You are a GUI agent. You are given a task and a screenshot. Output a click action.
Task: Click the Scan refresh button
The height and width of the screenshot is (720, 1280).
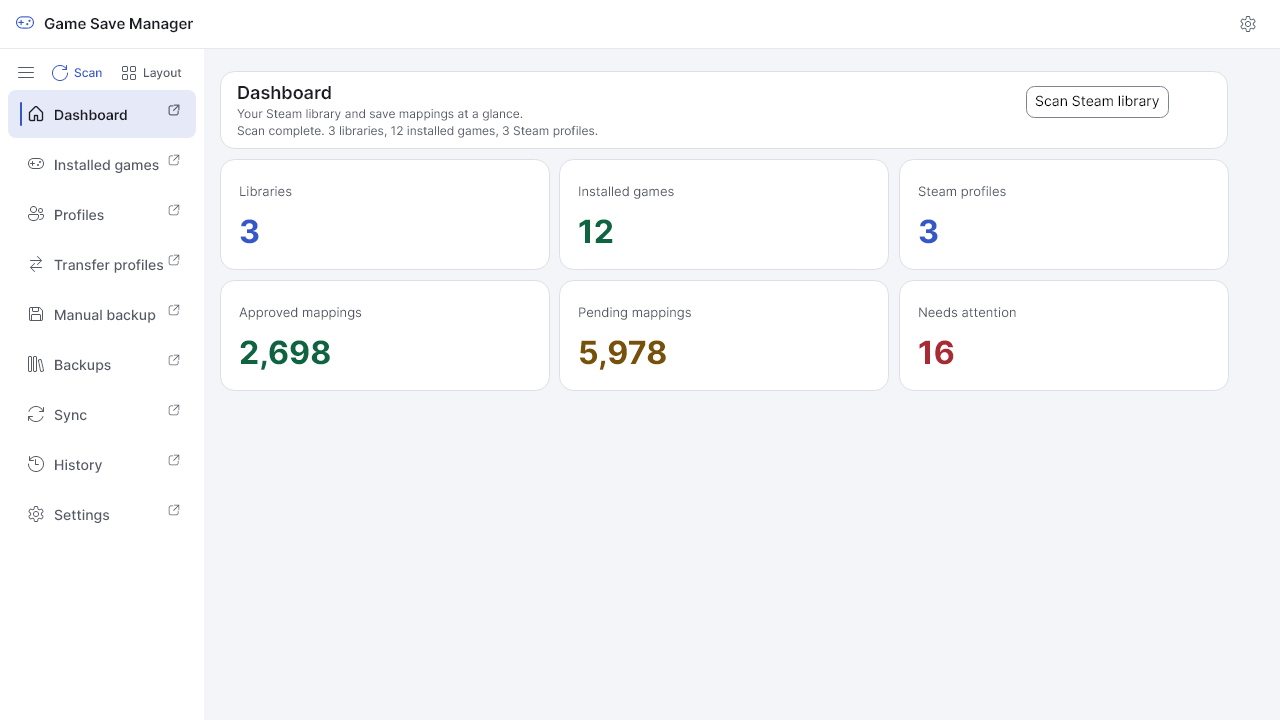(x=77, y=73)
